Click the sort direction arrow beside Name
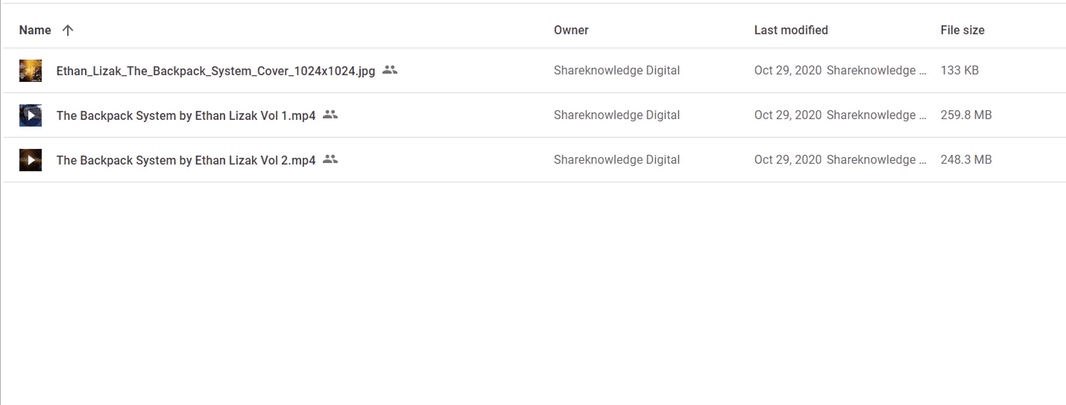The height and width of the screenshot is (405, 1066). tap(67, 30)
